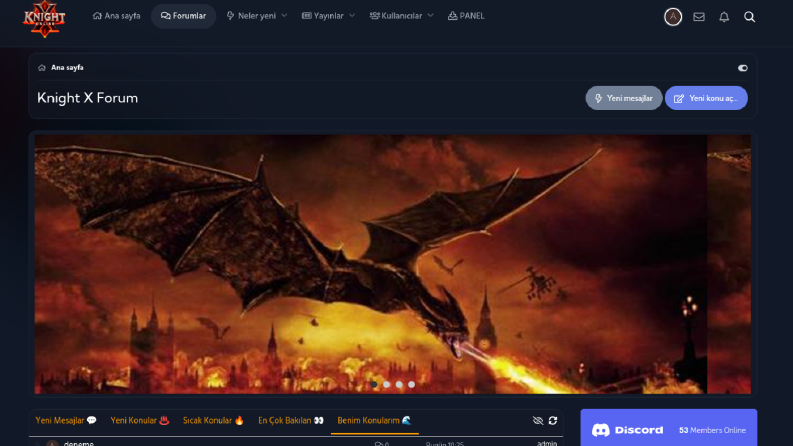
Task: Open the Ana sayfa navigation link
Action: tap(116, 16)
